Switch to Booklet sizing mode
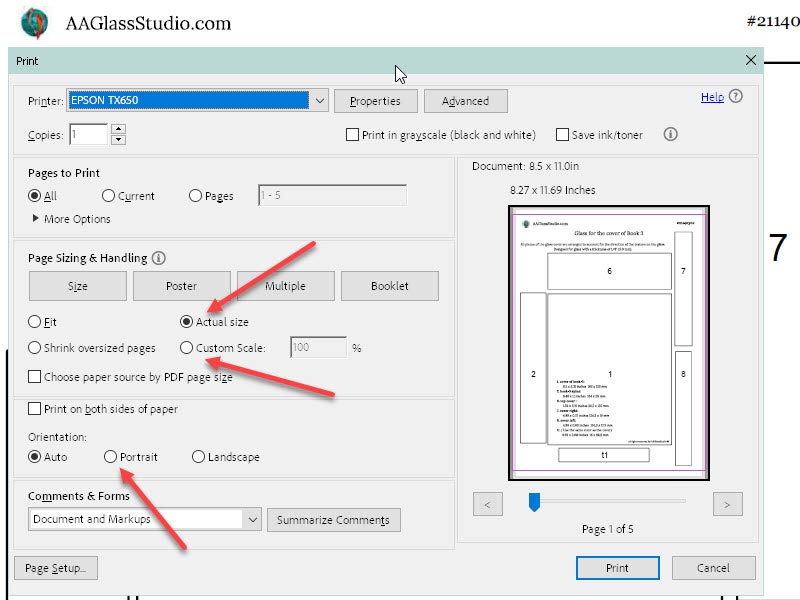The width and height of the screenshot is (800, 600). point(389,286)
